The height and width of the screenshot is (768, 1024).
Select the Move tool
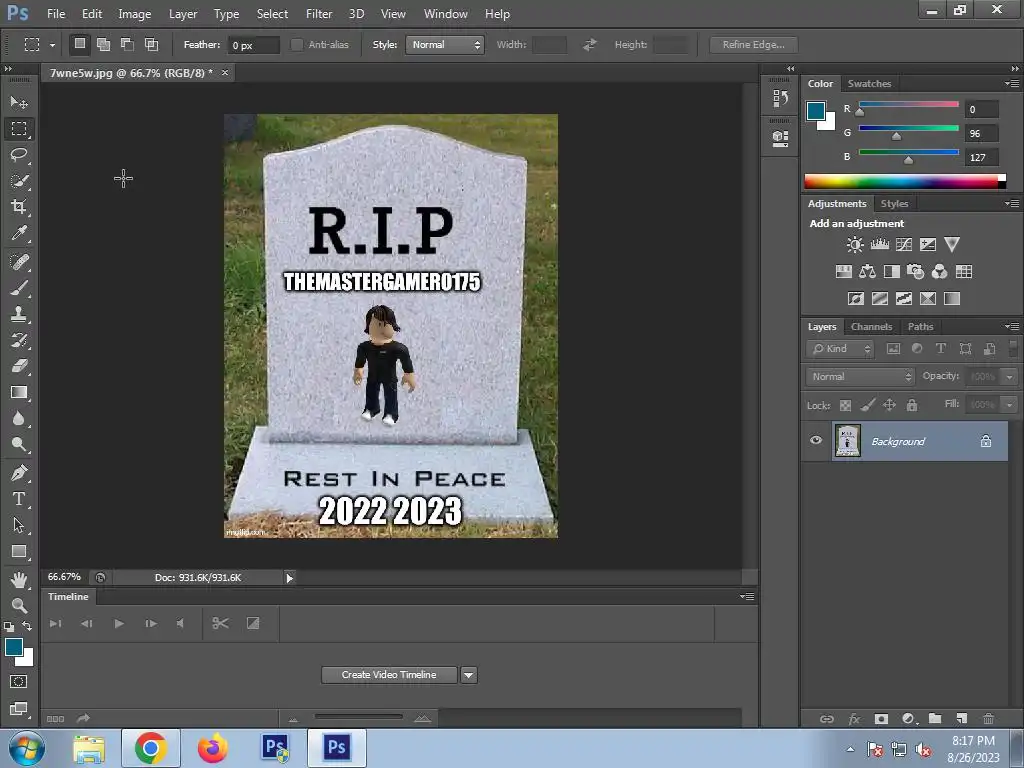(x=19, y=103)
